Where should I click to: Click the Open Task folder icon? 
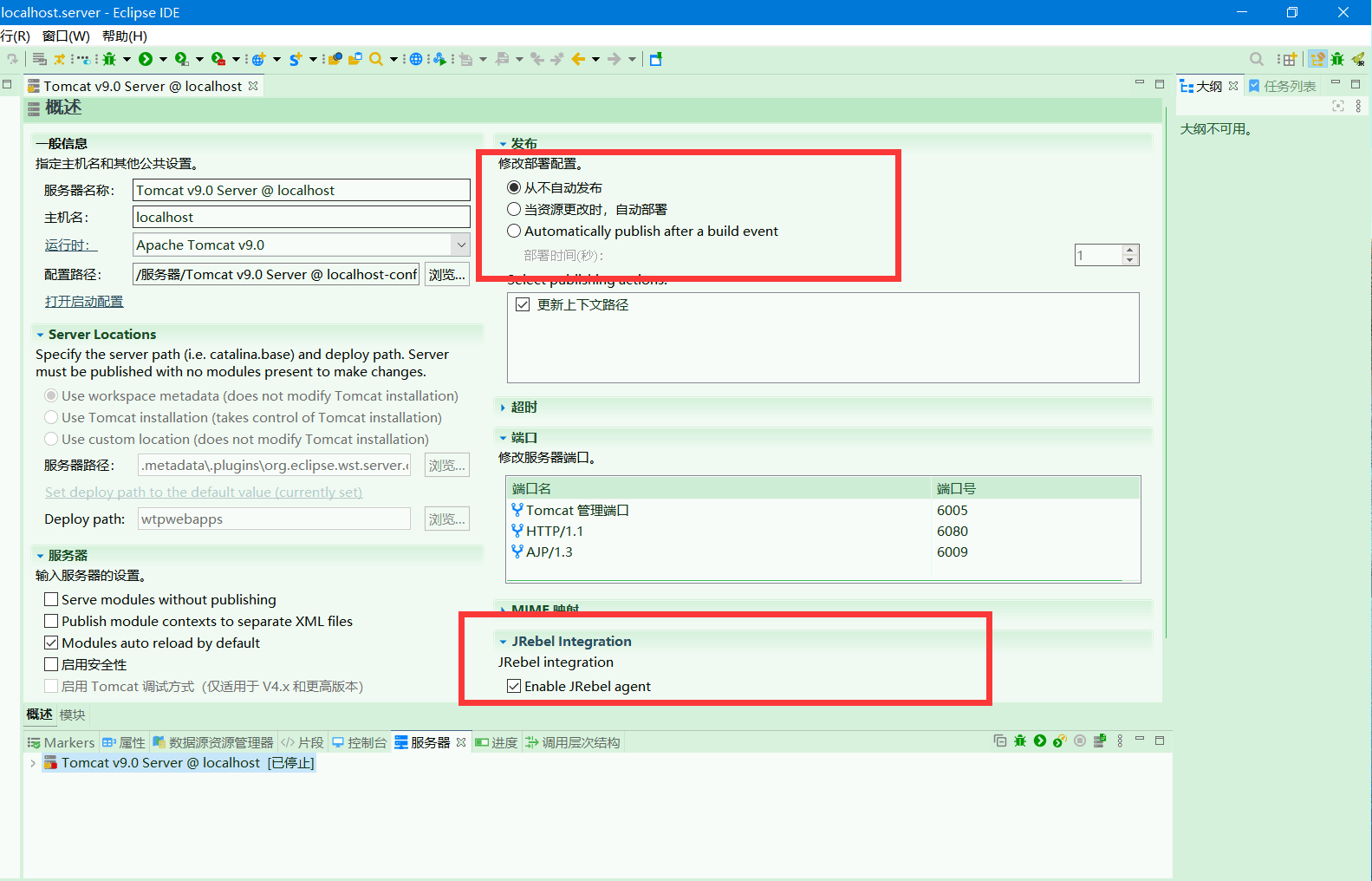click(x=354, y=59)
